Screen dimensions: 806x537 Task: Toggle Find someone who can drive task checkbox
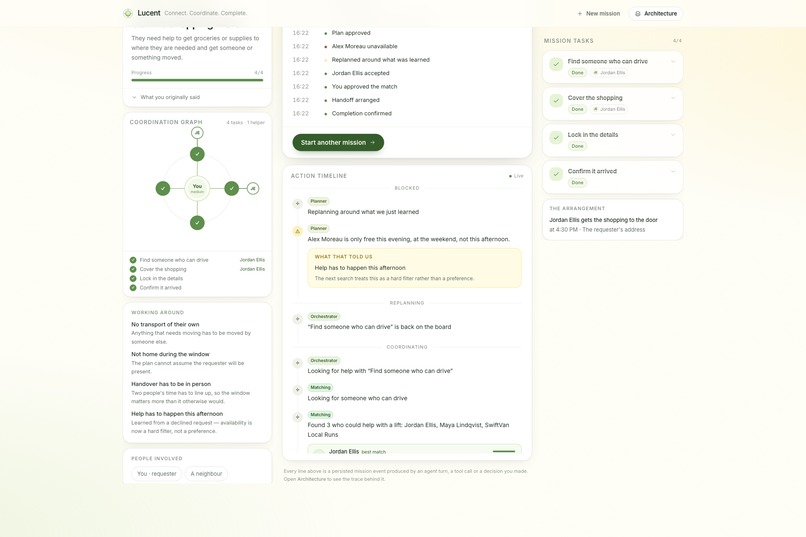(556, 64)
